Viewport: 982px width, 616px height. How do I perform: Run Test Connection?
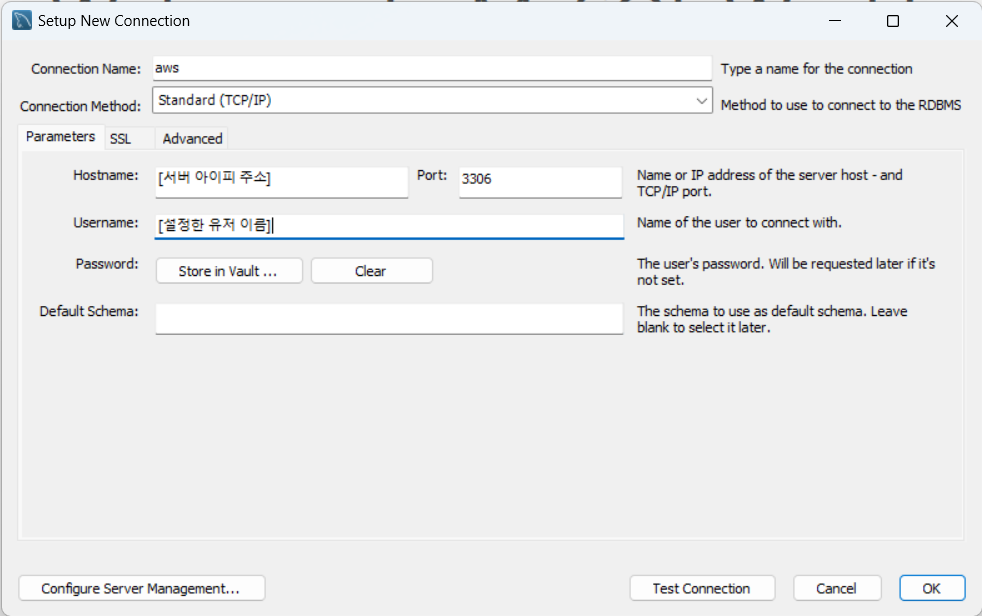pyautogui.click(x=702, y=588)
